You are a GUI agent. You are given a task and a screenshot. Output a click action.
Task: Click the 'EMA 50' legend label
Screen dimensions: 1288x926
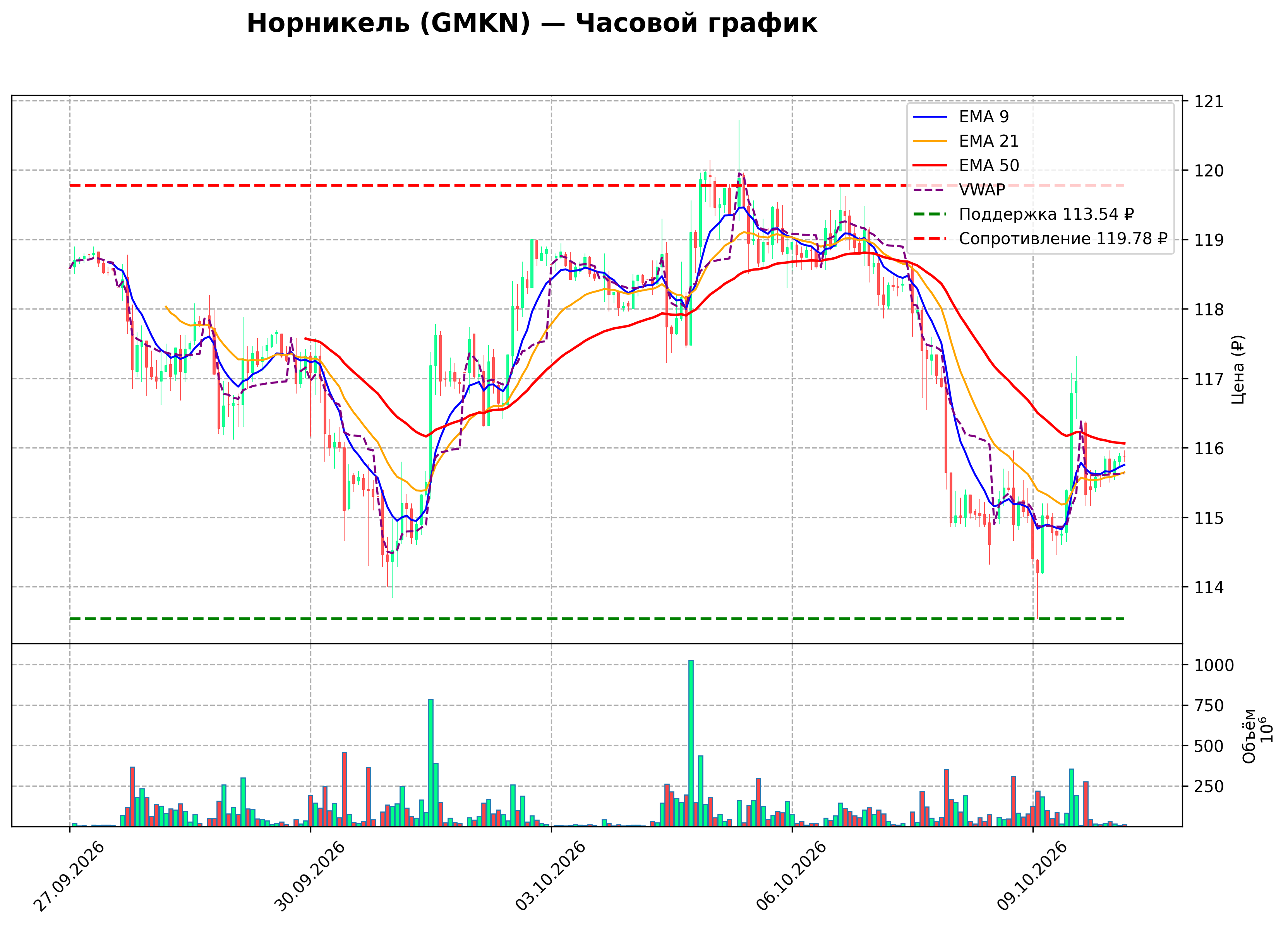[x=989, y=165]
